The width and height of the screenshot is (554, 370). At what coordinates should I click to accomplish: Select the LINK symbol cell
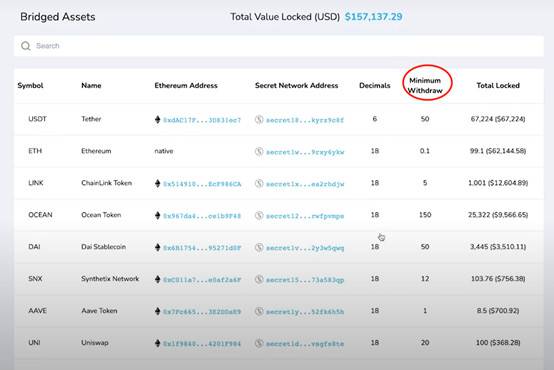(x=36, y=183)
